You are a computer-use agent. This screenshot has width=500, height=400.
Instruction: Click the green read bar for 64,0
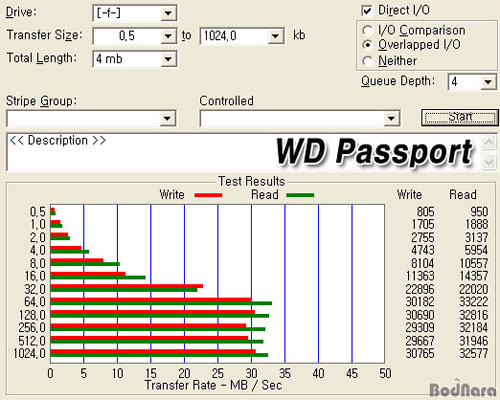(x=161, y=303)
